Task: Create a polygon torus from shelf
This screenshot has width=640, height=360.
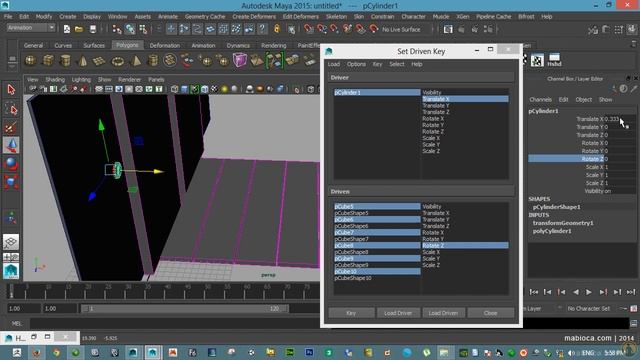Action: pos(118,61)
